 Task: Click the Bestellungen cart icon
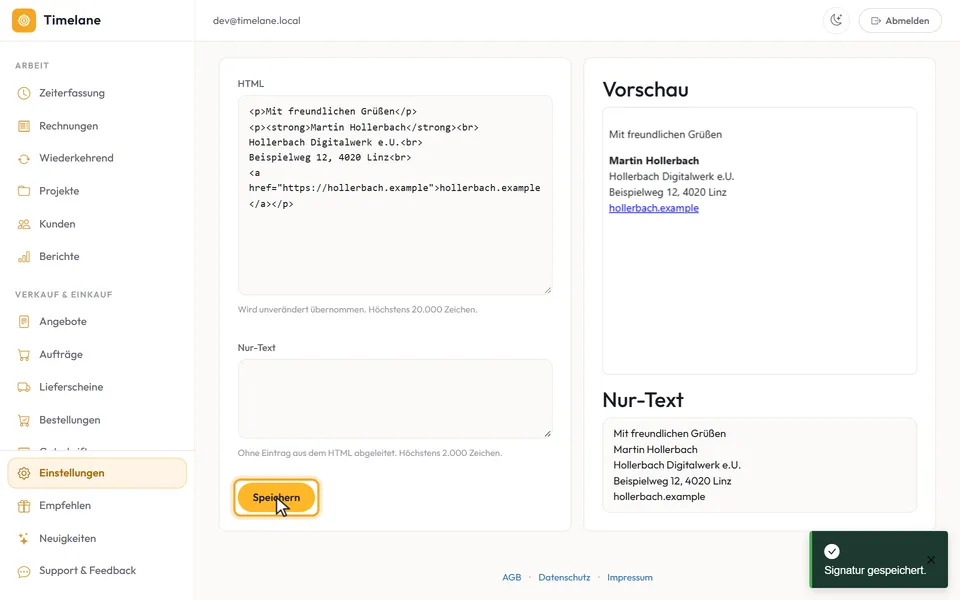[x=24, y=420]
